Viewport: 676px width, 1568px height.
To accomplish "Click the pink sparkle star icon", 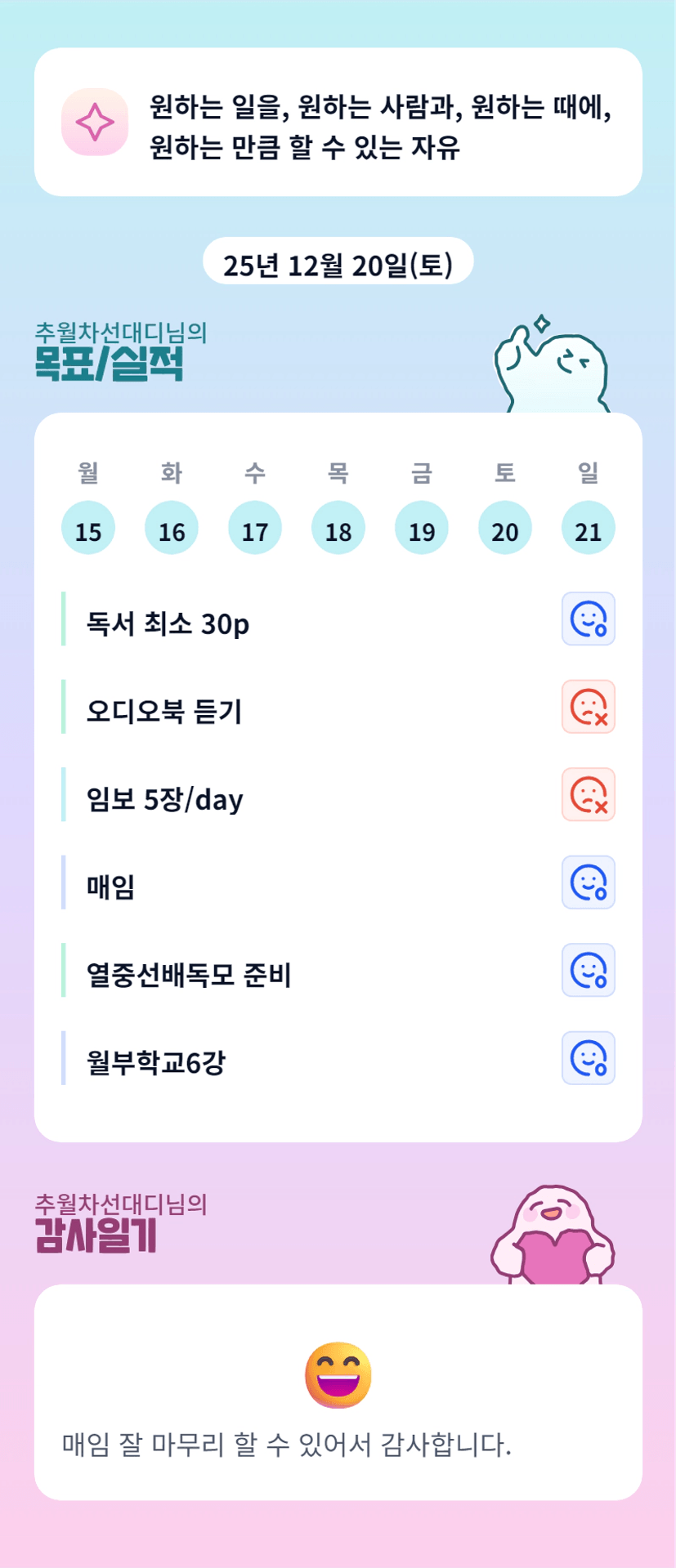I will point(95,122).
